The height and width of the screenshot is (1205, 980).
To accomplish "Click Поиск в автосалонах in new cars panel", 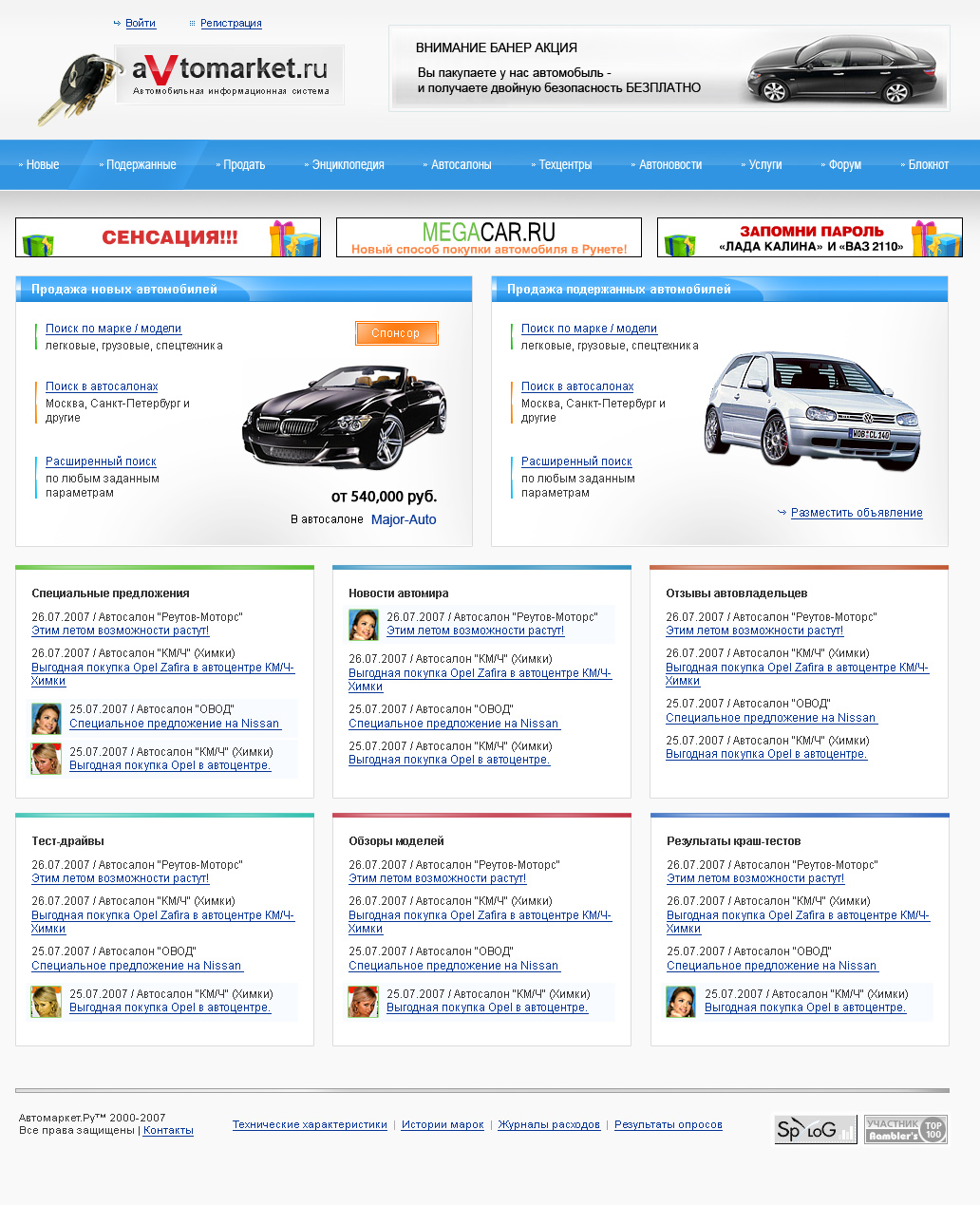I will point(102,386).
